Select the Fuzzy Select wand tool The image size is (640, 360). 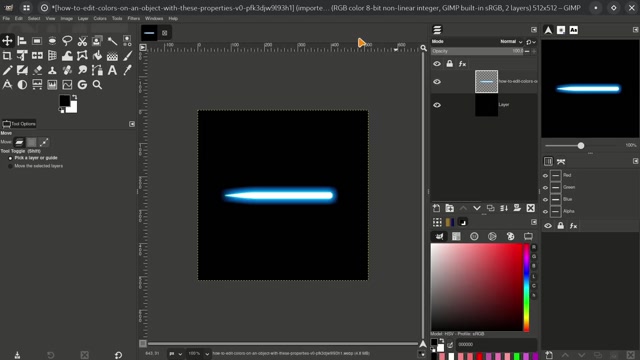pyautogui.click(x=112, y=40)
